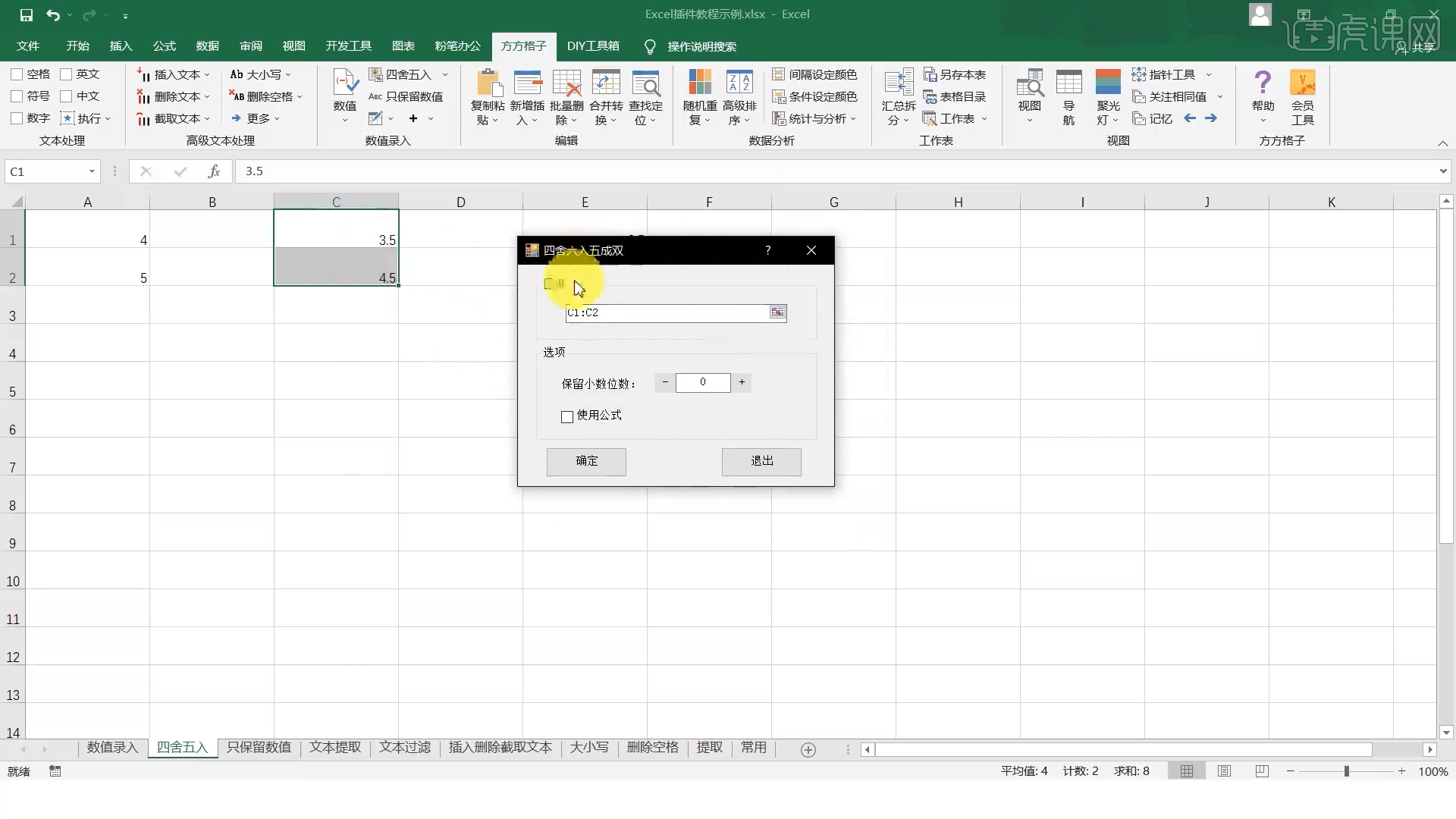The height and width of the screenshot is (819, 1456).
Task: Toggle the checkbox above the range field
Action: coord(550,284)
